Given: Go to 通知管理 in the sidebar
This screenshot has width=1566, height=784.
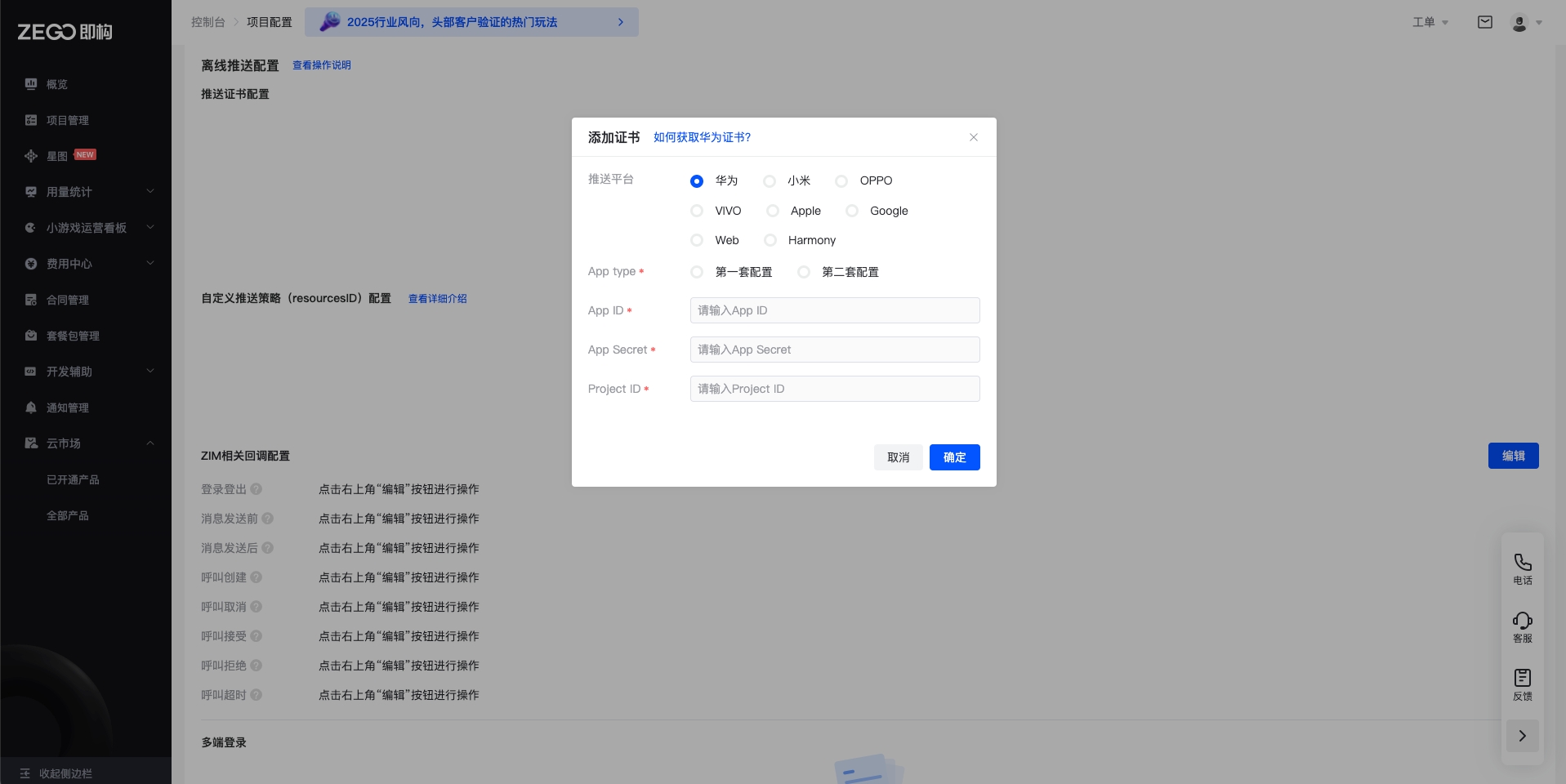Looking at the screenshot, I should (x=68, y=408).
